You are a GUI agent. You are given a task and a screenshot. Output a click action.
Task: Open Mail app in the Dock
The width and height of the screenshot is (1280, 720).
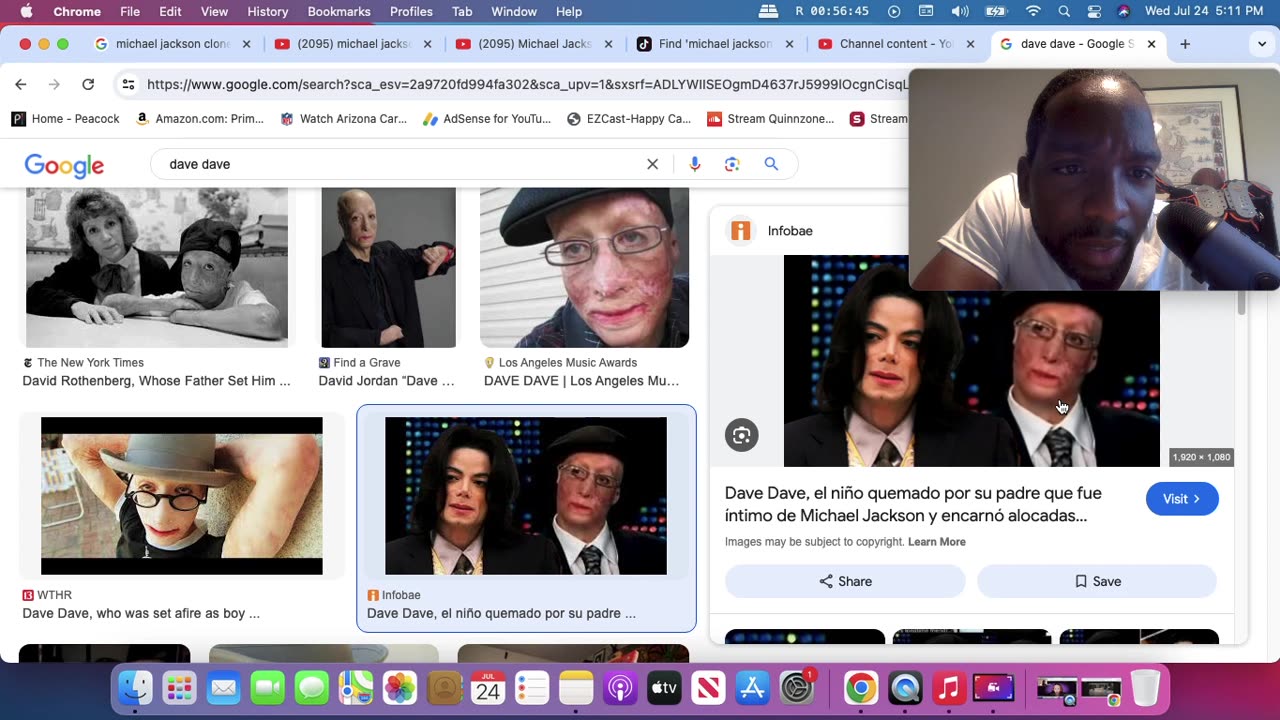[223, 688]
